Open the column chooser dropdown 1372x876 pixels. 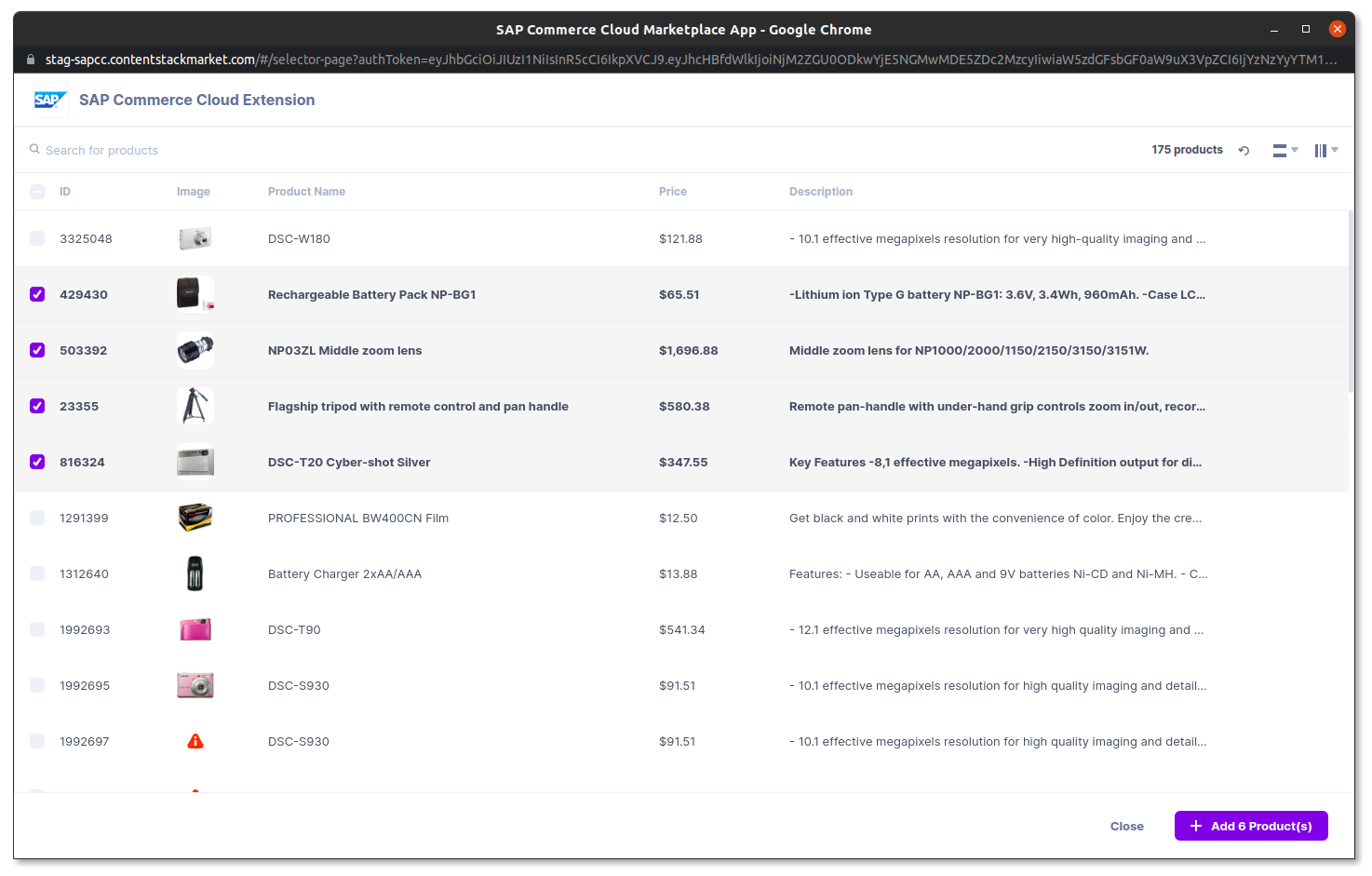[x=1326, y=150]
